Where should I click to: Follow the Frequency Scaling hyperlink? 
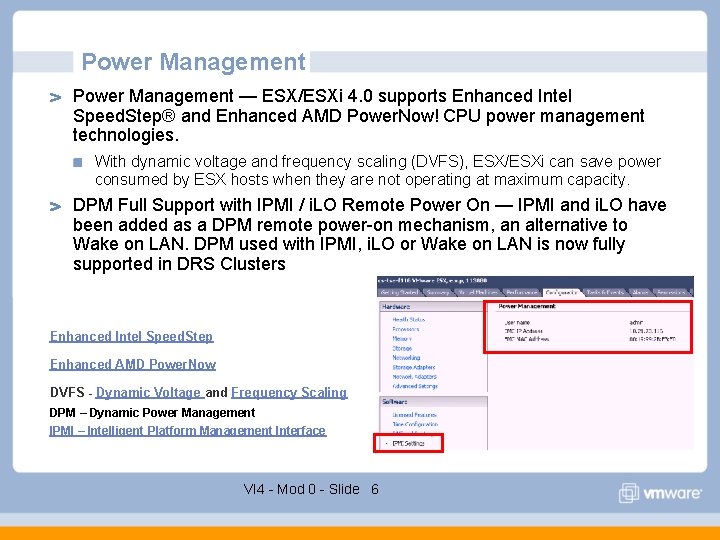[289, 393]
